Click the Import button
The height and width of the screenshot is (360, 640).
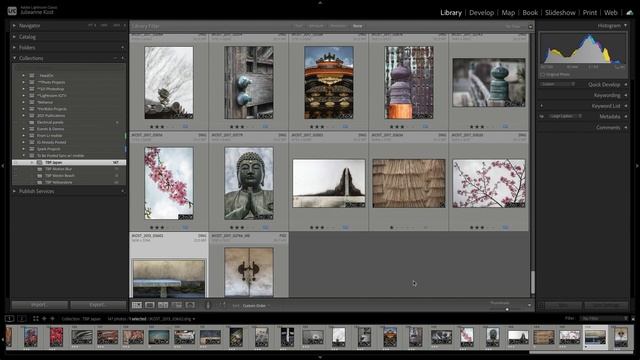click(39, 305)
